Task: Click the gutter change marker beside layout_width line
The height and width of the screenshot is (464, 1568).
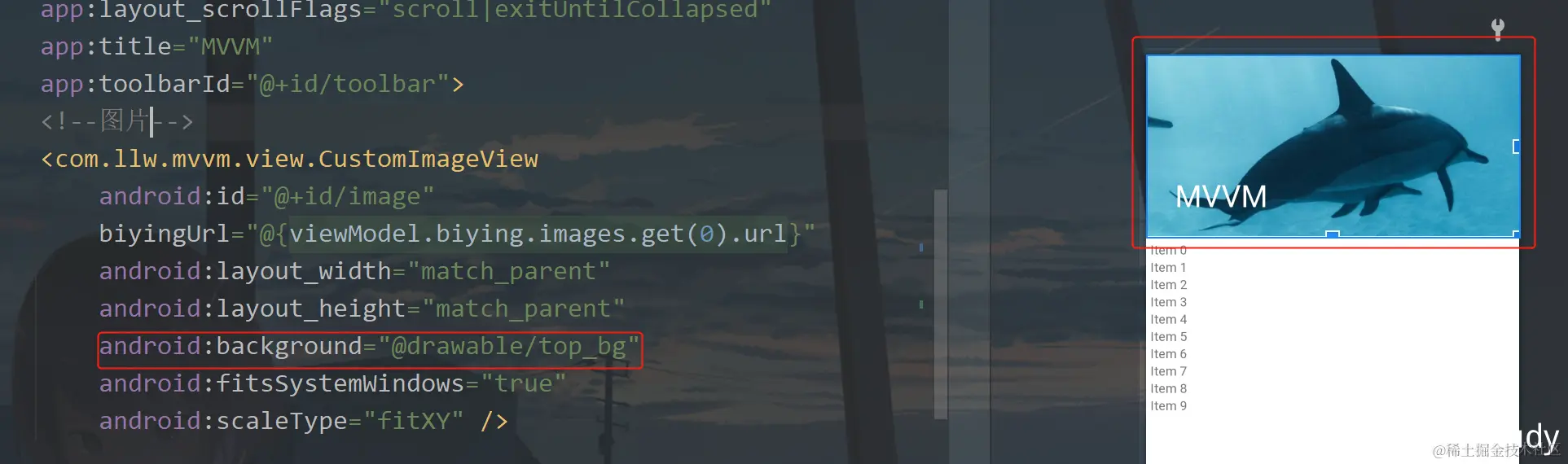Action: pos(921,247)
